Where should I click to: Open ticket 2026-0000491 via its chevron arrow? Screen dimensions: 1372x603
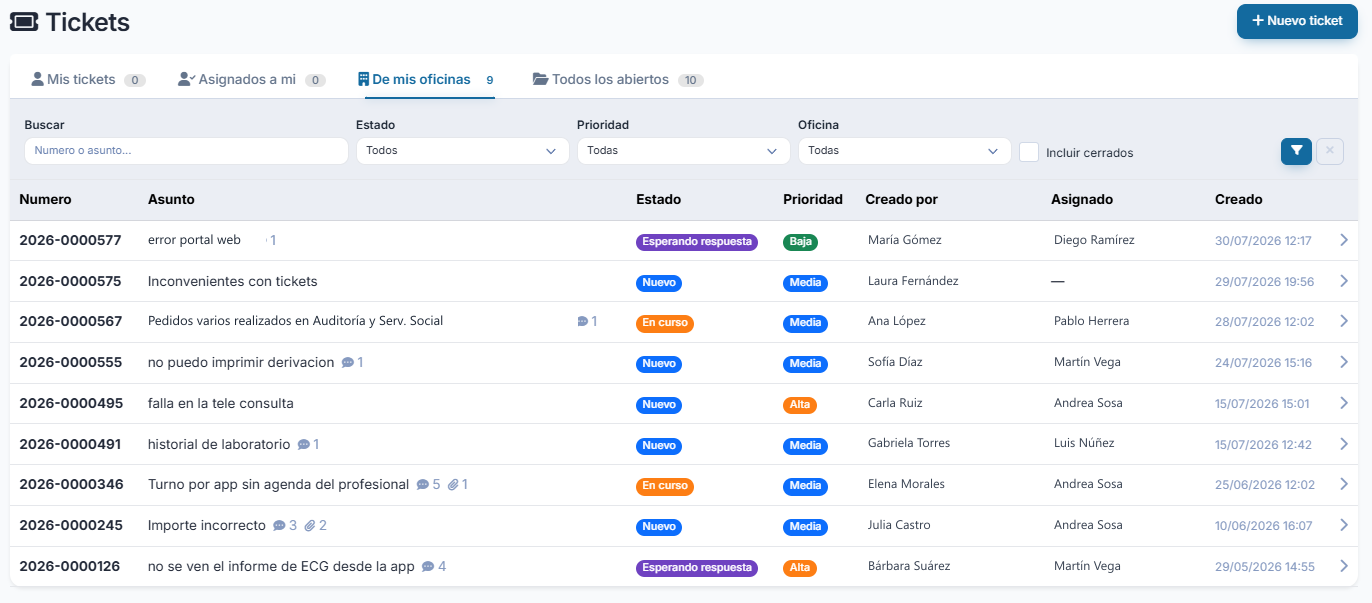1344,444
